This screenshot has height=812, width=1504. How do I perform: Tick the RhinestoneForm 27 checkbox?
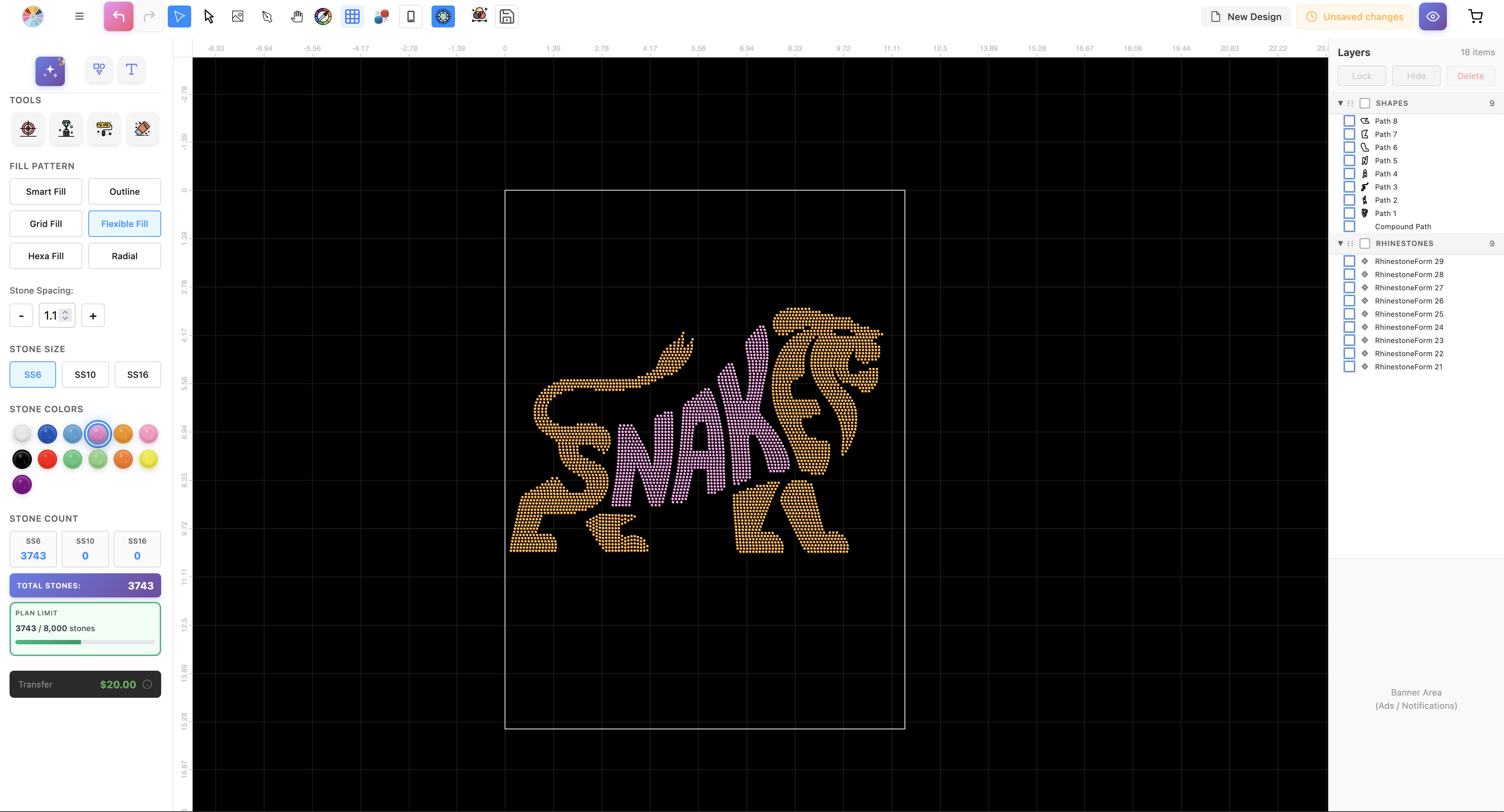tap(1349, 288)
